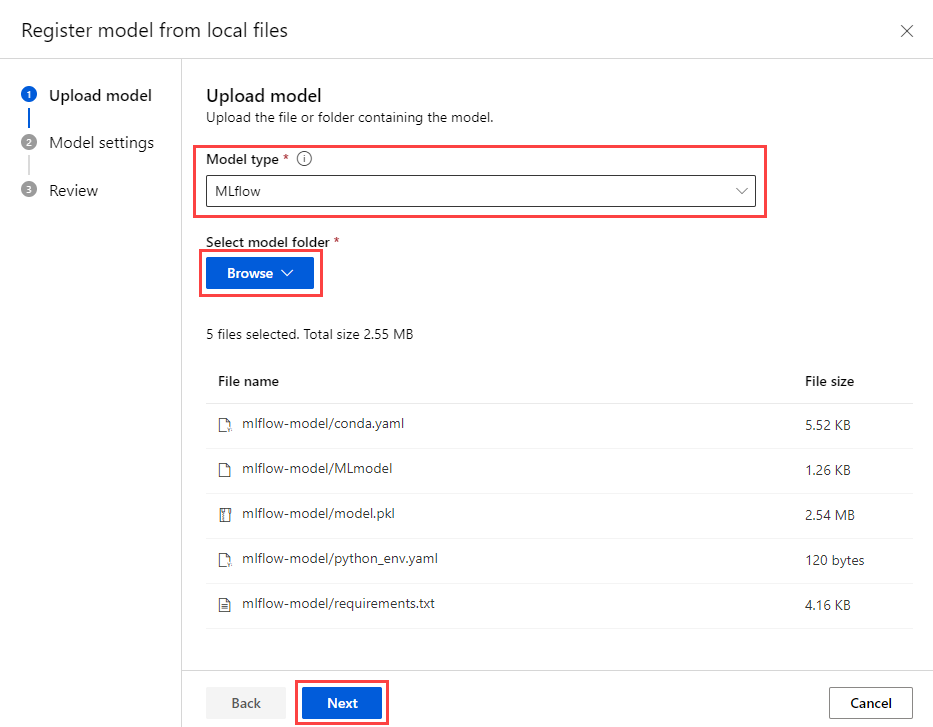Viewport: 933px width, 727px height.
Task: Go to the Model settings step
Action: (x=101, y=142)
